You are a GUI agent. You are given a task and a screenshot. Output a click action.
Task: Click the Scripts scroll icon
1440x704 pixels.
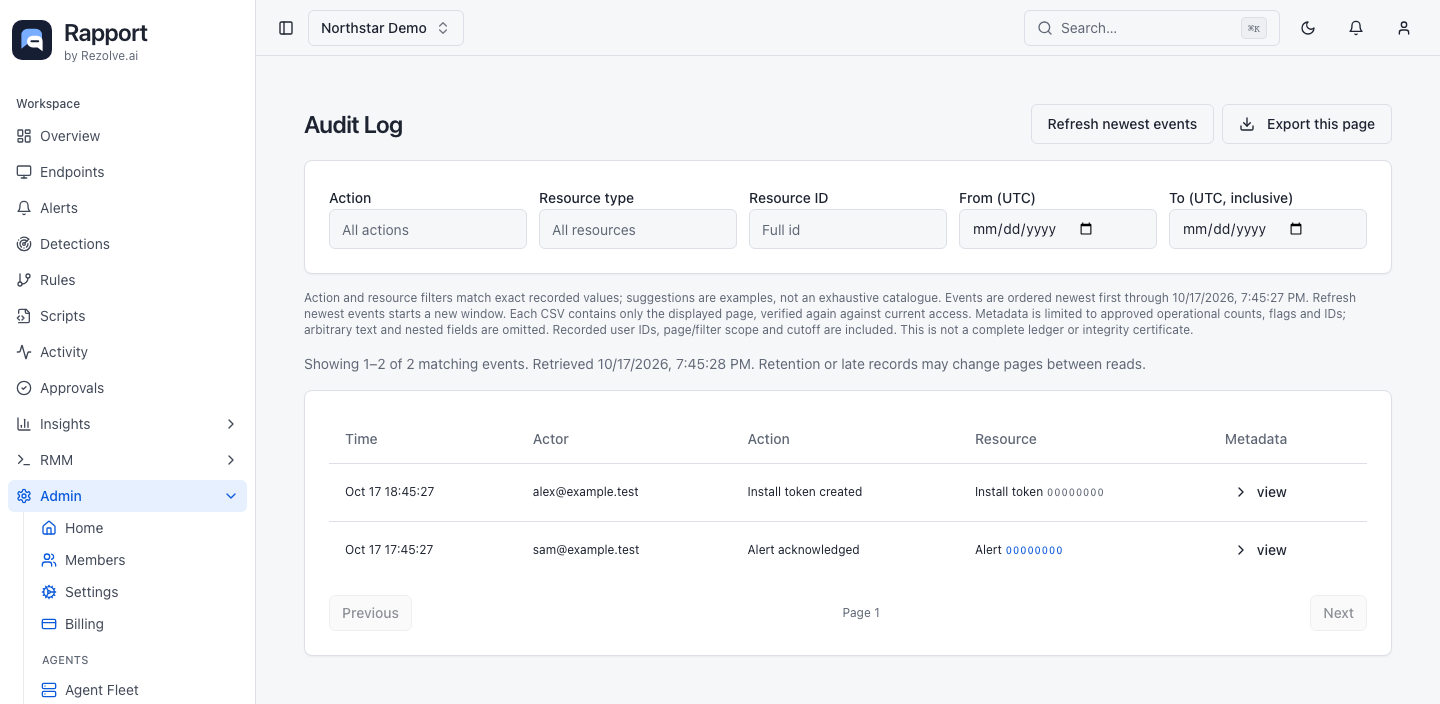click(24, 316)
